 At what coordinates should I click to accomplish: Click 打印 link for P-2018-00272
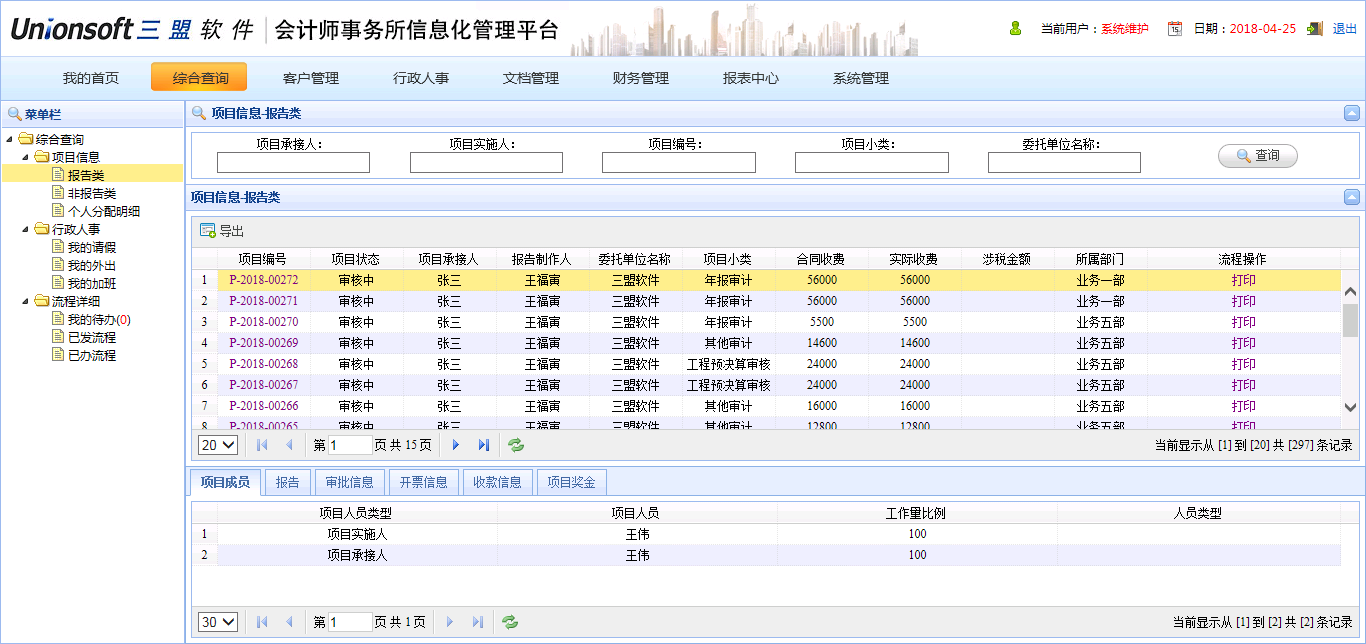click(x=1244, y=280)
